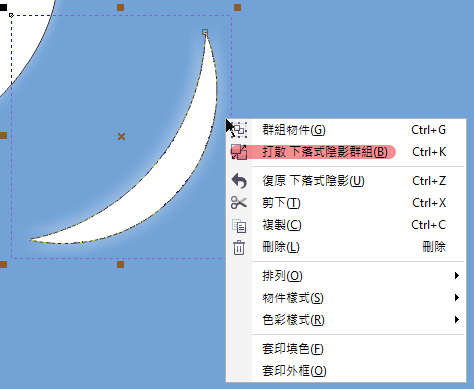
Task: Click the Ctrl+G shortcut text
Action: (429, 130)
